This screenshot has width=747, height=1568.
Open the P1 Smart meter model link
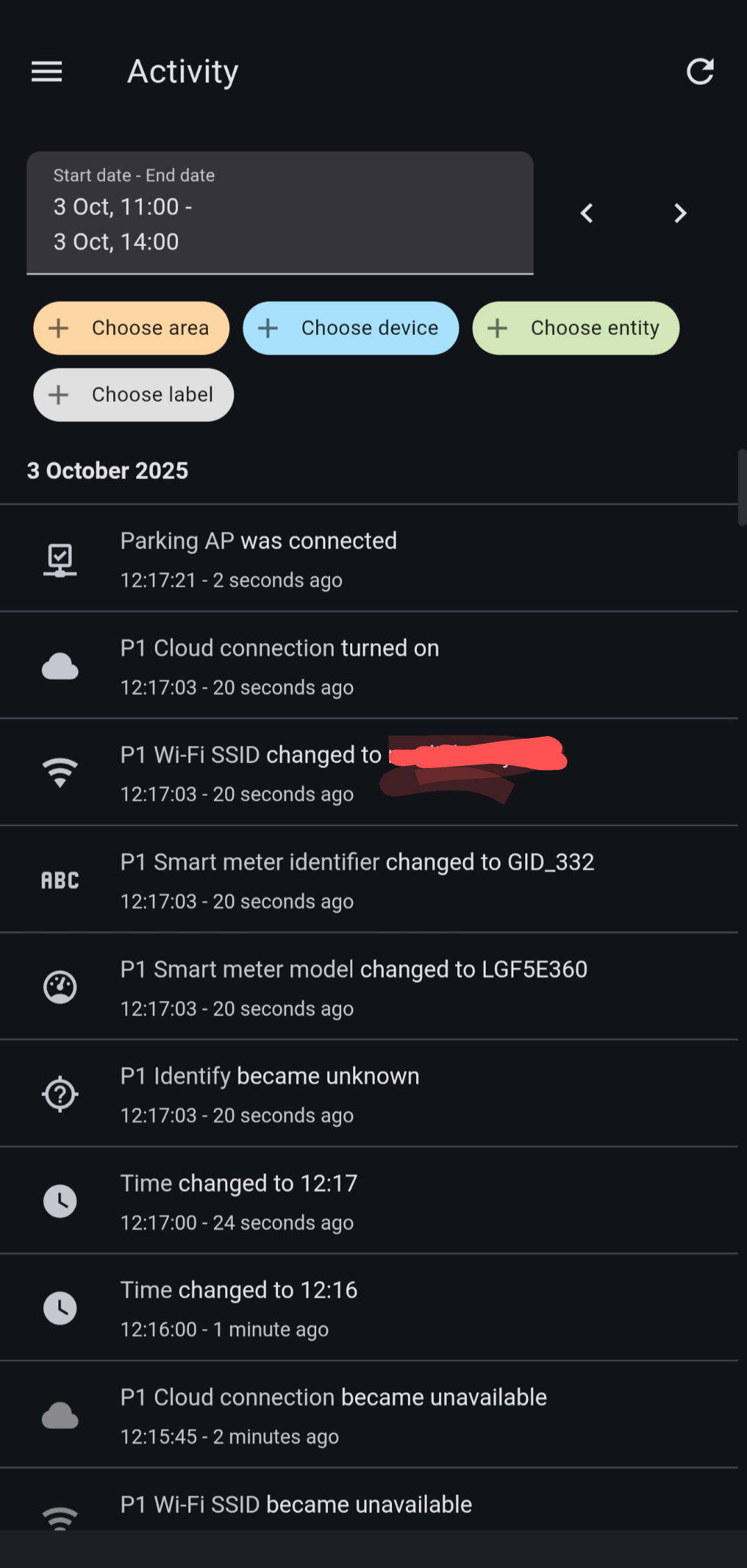click(x=237, y=969)
